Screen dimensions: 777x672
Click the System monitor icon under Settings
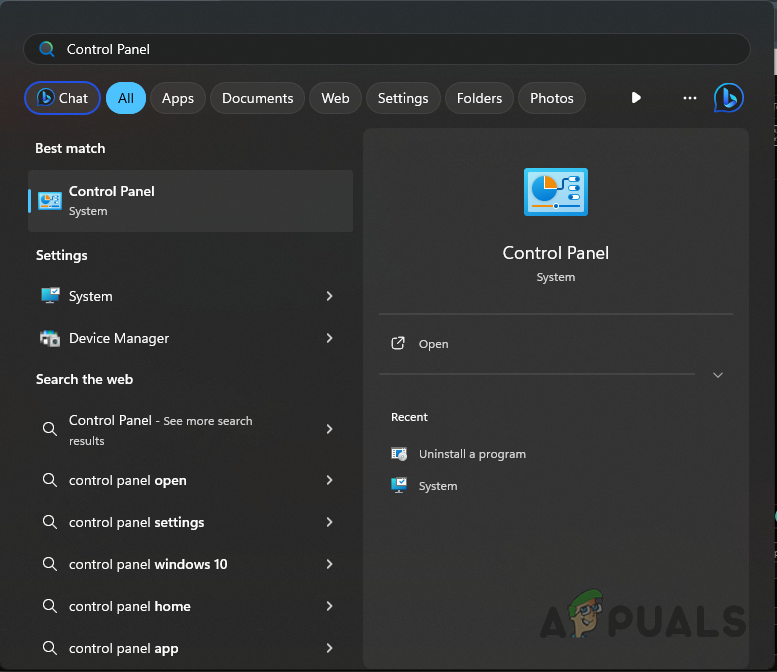pyautogui.click(x=50, y=295)
